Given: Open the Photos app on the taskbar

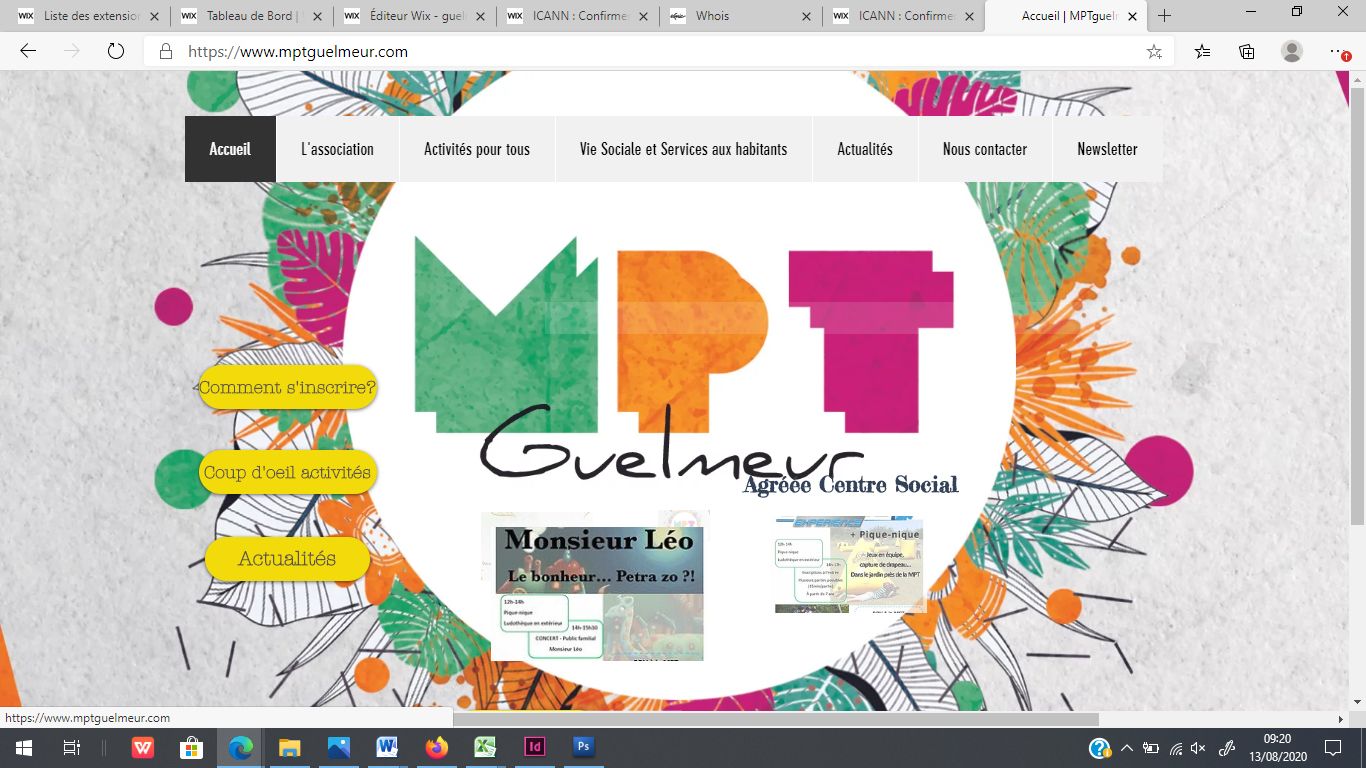Looking at the screenshot, I should coord(339,748).
